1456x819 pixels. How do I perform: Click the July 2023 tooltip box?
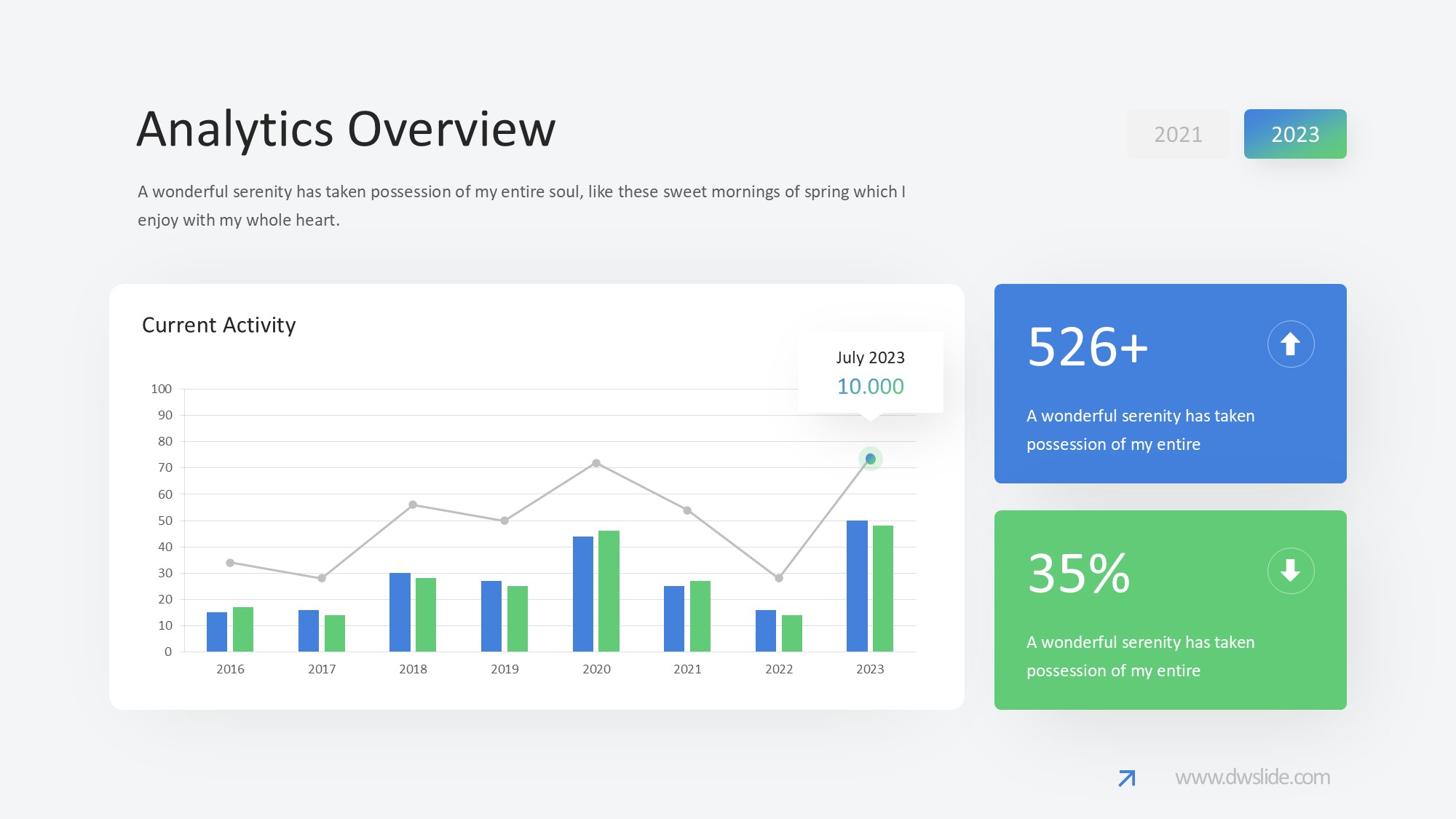(x=870, y=373)
